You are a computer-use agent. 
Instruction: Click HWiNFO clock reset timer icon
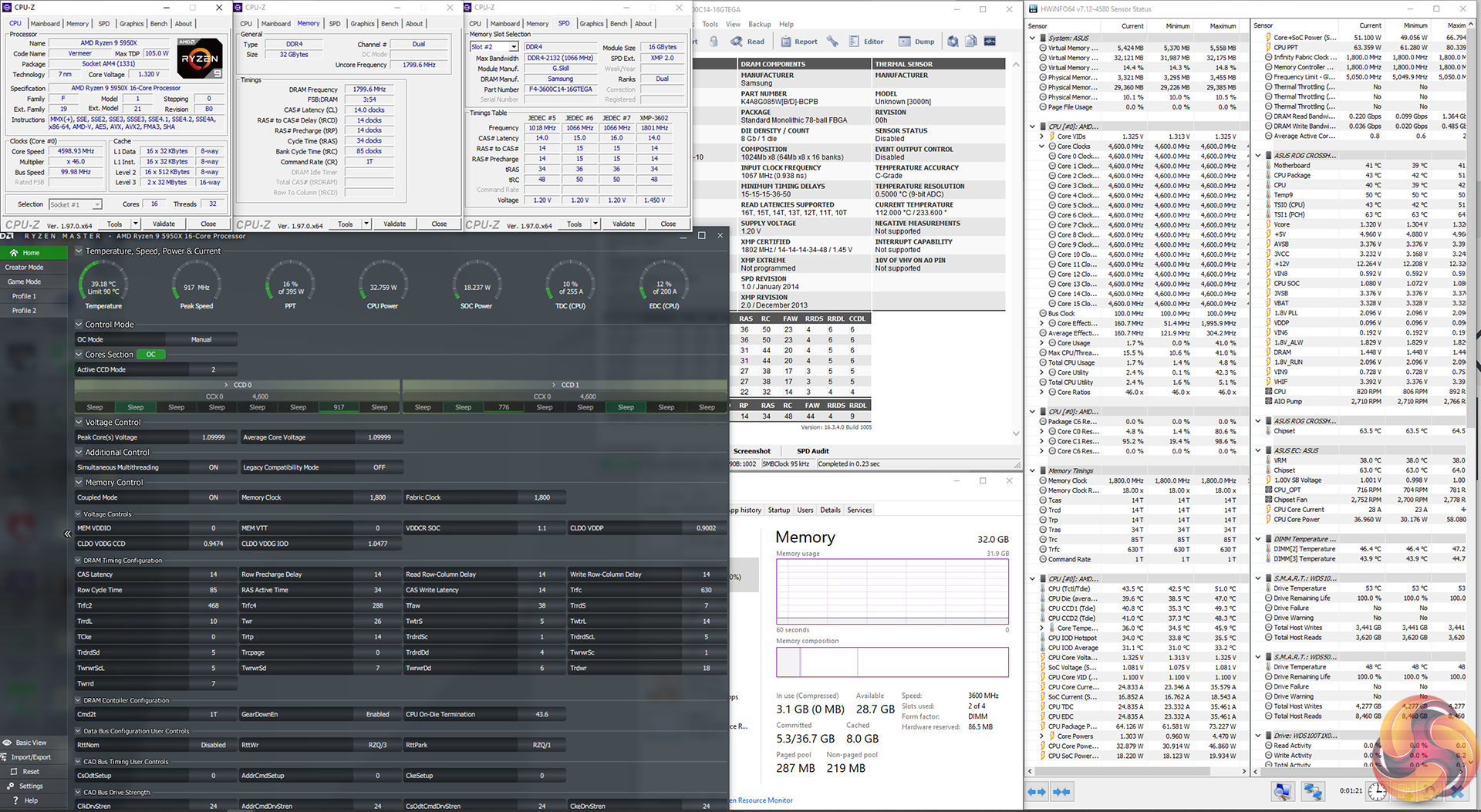pos(1377,791)
